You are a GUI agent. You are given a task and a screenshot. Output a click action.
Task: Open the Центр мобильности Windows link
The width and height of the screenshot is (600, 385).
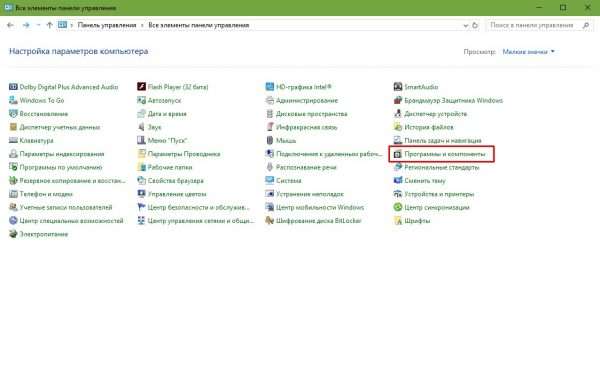coord(320,207)
